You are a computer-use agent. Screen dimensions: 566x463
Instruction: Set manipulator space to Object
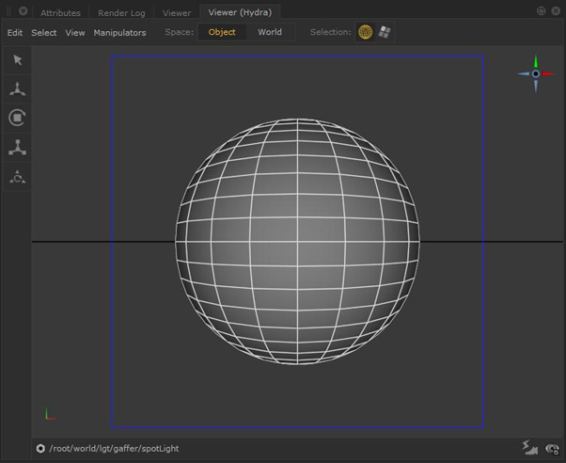click(222, 32)
